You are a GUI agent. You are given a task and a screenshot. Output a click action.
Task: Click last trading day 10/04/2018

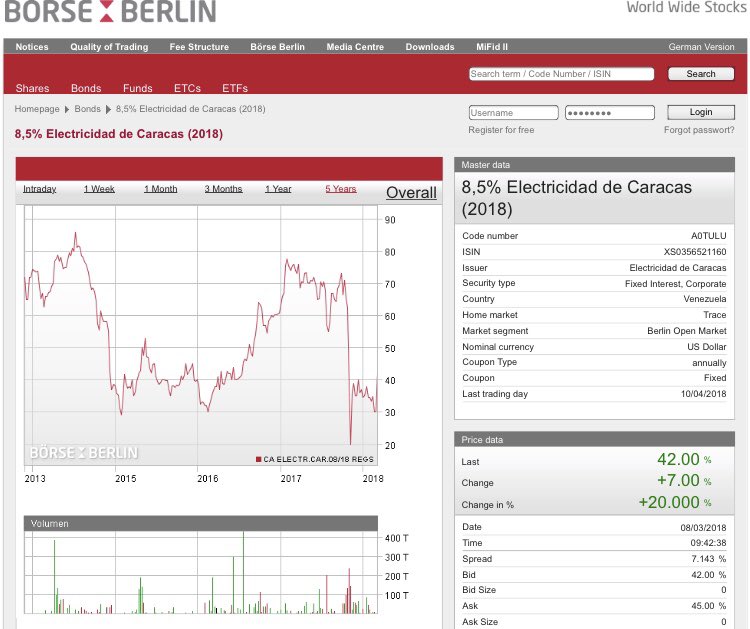coord(704,394)
